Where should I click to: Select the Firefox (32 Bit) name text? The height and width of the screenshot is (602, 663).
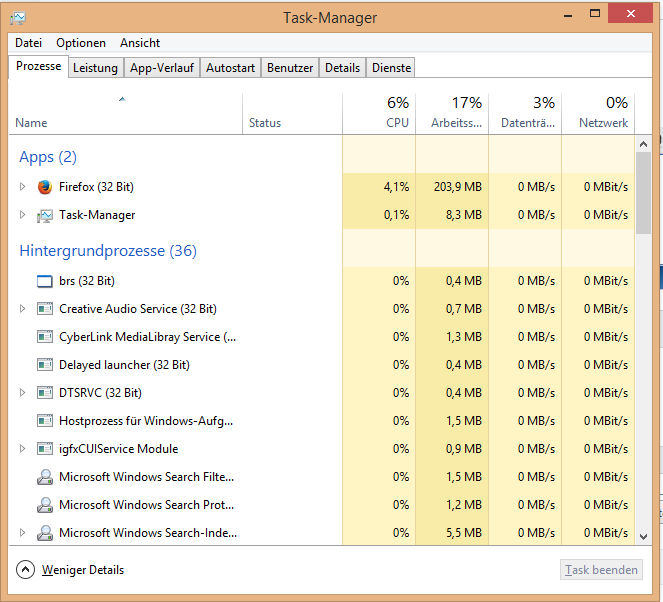[x=96, y=186]
